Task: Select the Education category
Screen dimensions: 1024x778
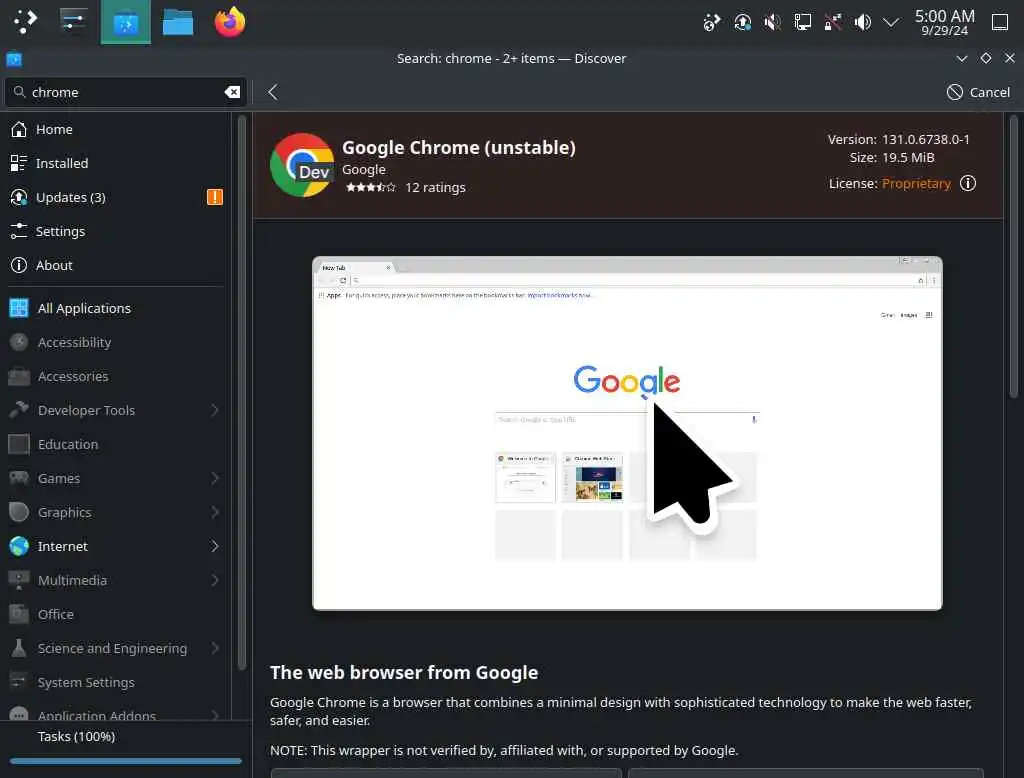Action: tap(116, 444)
